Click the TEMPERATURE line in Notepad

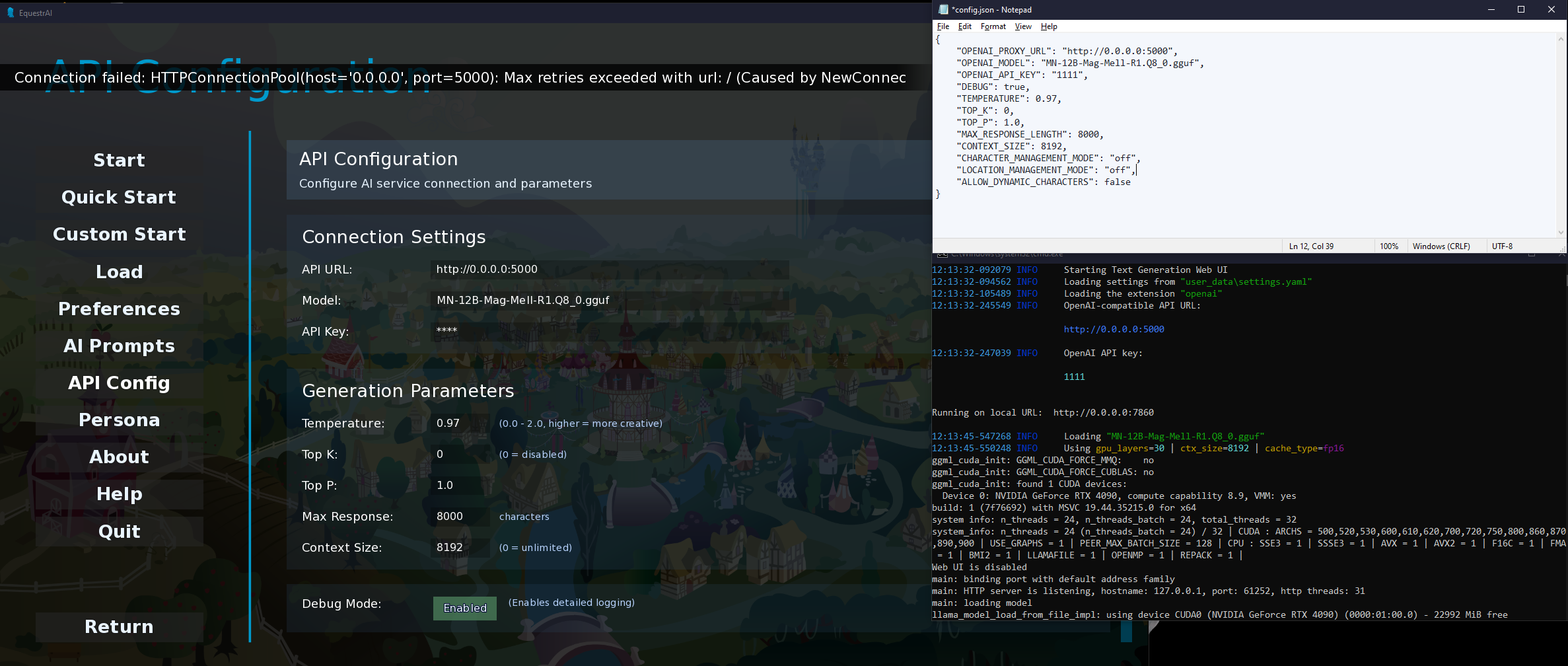tap(1009, 99)
